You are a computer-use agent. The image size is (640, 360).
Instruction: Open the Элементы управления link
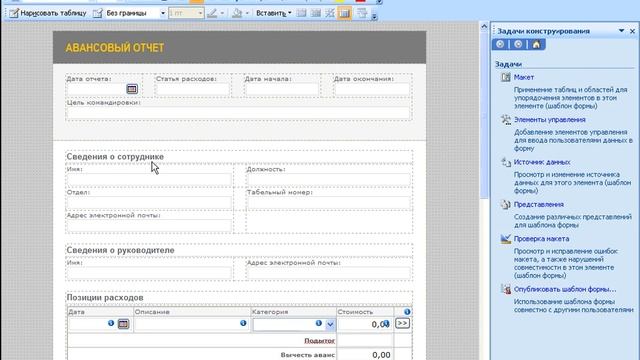(x=549, y=120)
